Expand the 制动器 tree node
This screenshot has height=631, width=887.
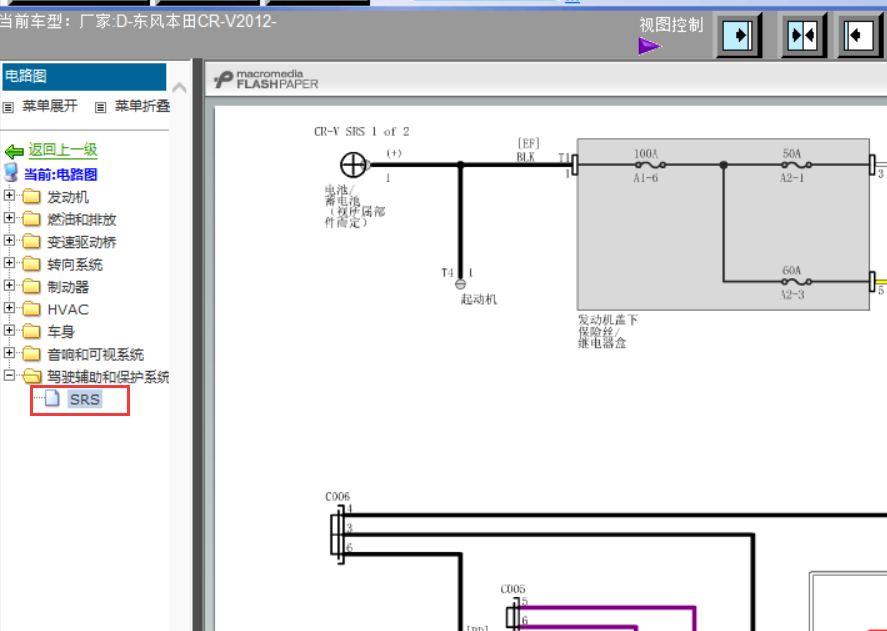point(9,285)
